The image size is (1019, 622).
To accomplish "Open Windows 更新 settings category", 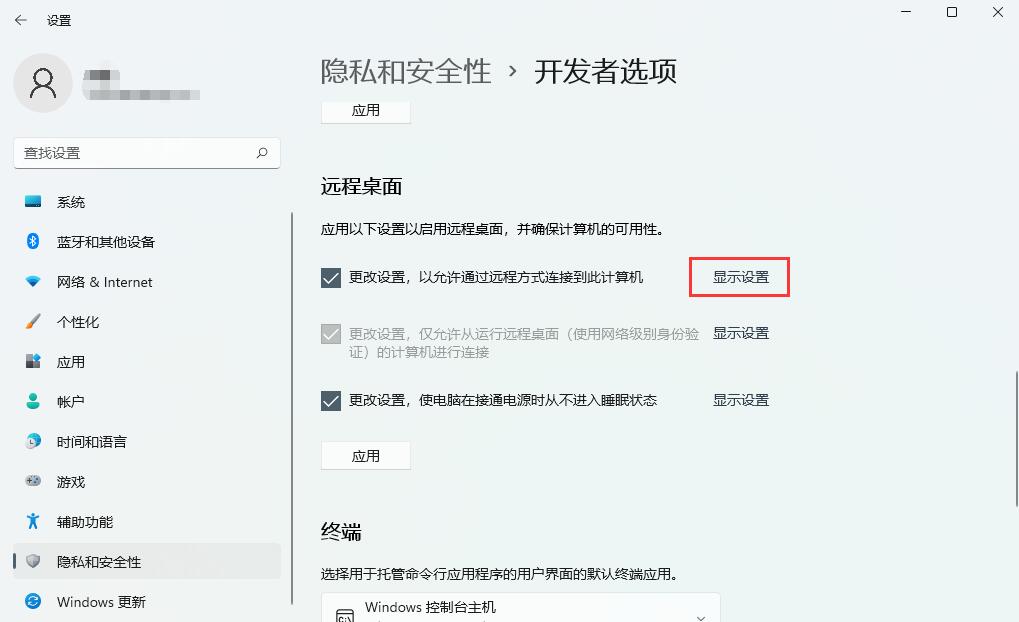I will tap(147, 602).
